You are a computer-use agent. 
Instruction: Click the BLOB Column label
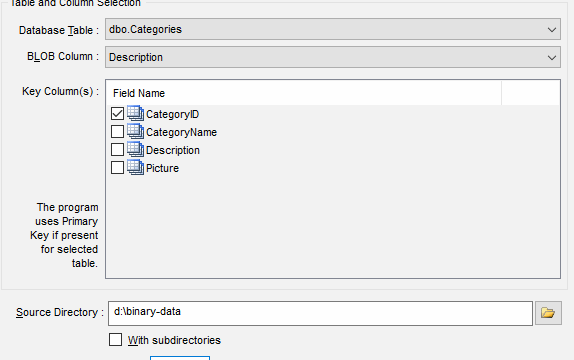[x=63, y=56]
